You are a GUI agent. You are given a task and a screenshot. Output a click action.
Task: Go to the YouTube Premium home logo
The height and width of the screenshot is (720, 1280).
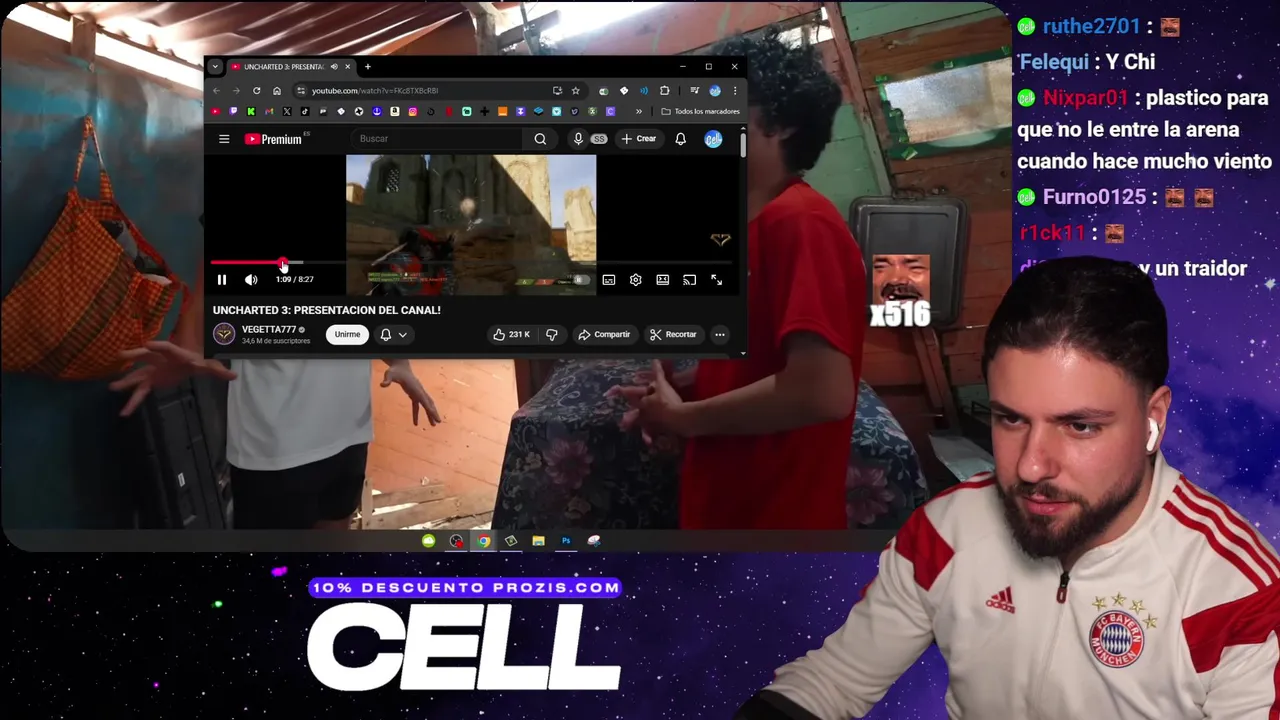pos(275,139)
